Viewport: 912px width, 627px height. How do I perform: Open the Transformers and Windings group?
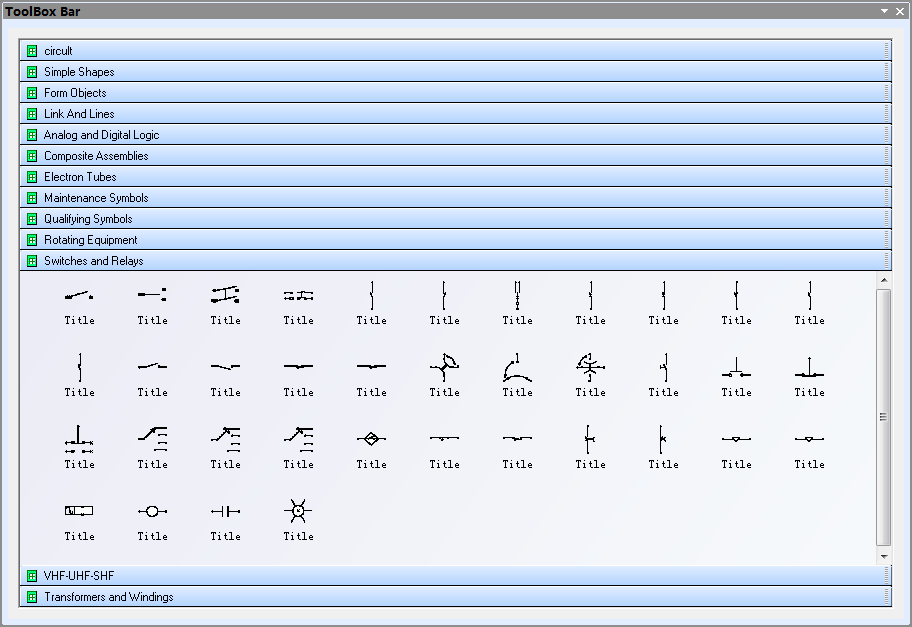coord(108,597)
